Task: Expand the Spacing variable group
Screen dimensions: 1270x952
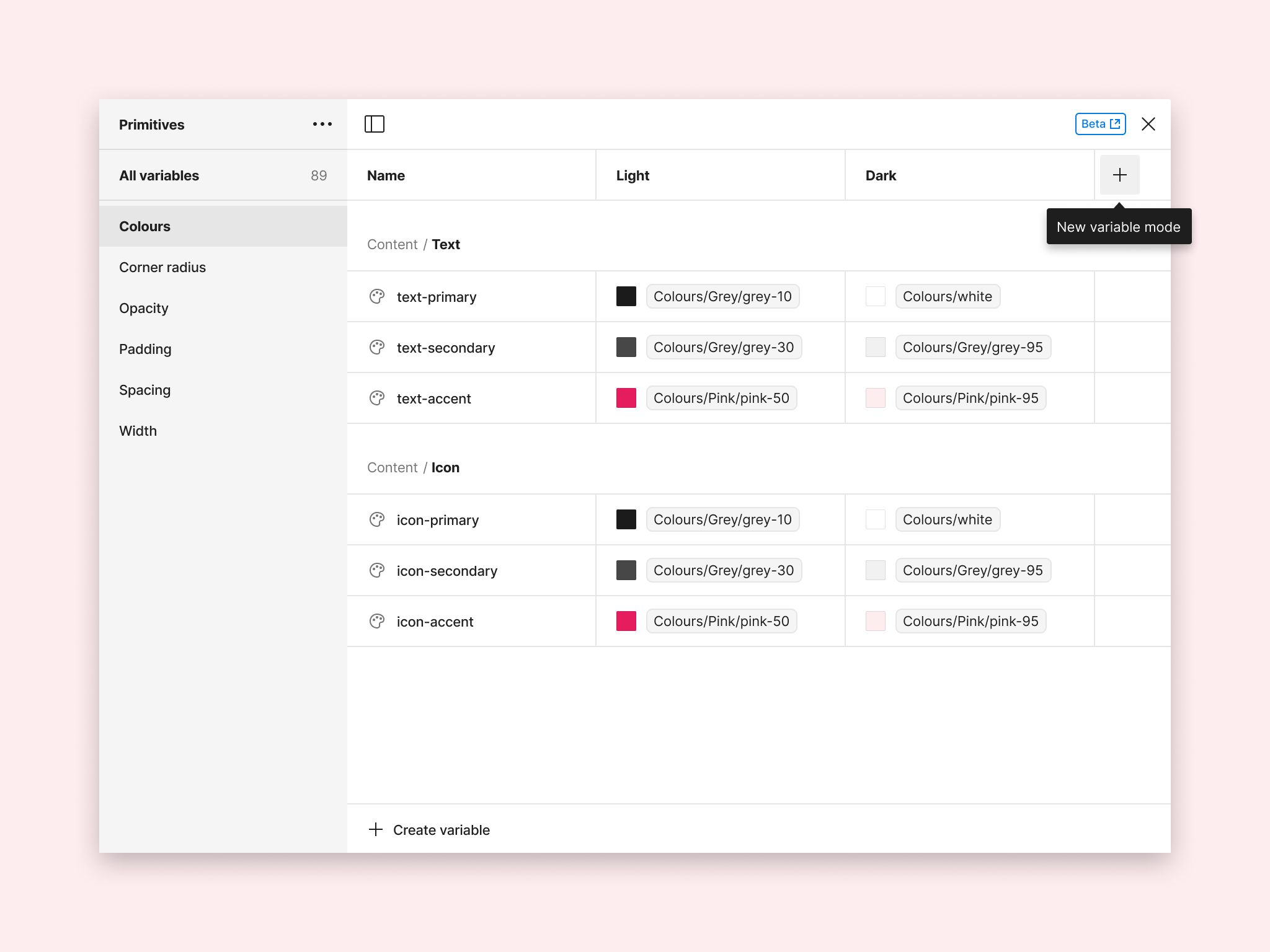Action: coord(145,390)
